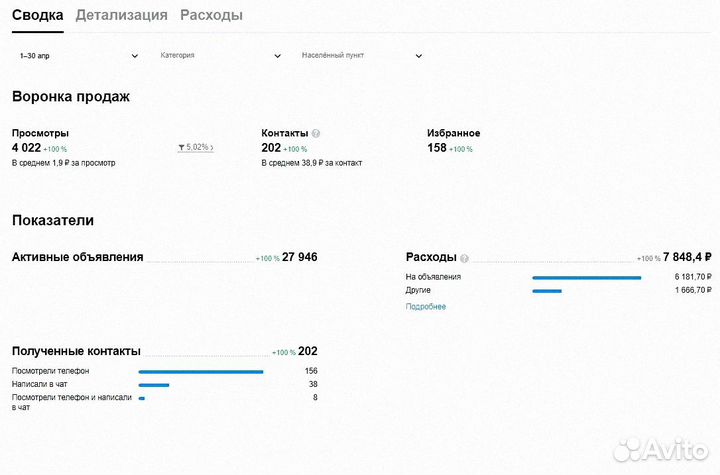Switch to the Детализация tab
The image size is (720, 475).
[x=121, y=16]
